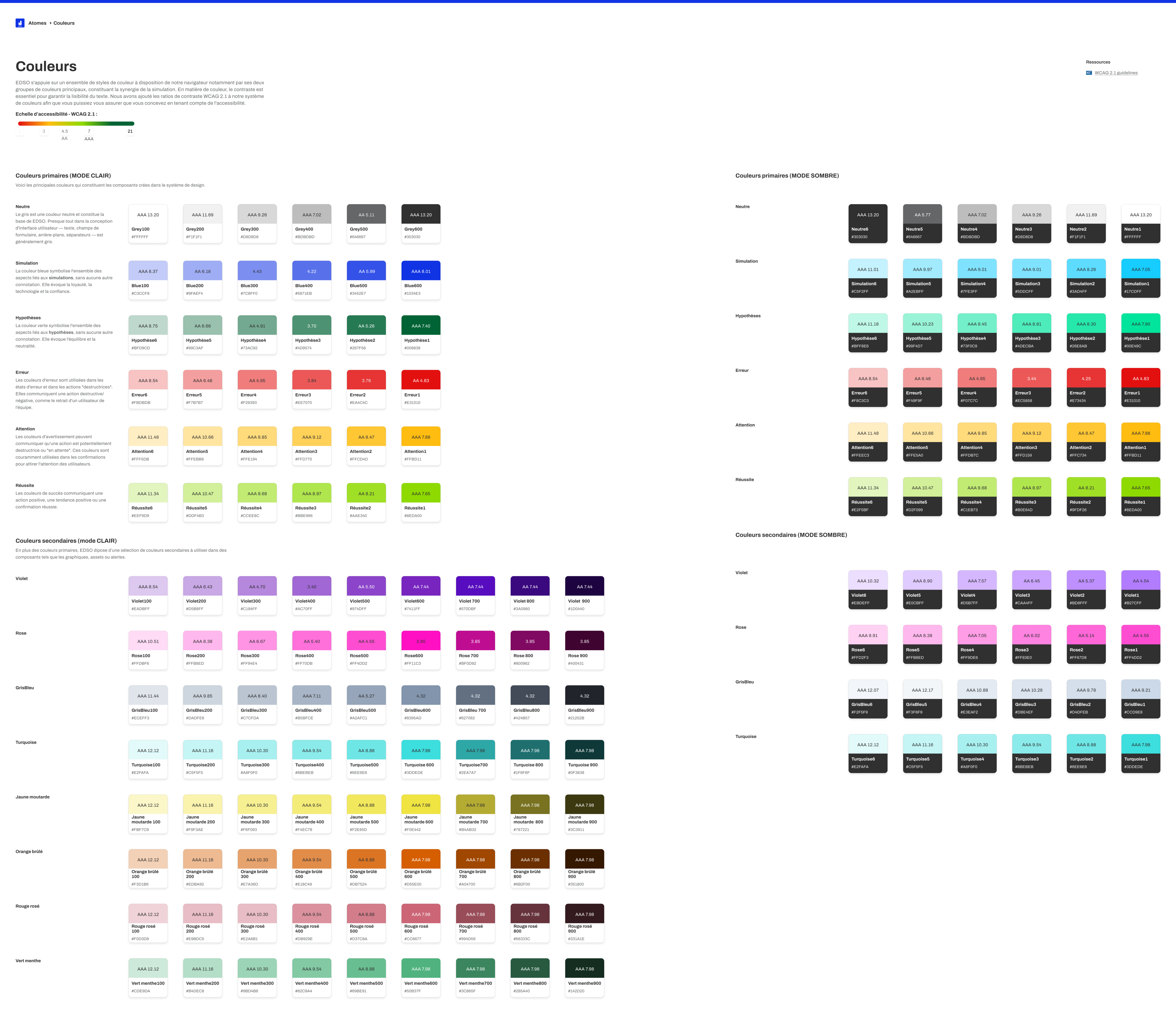The image size is (1176, 1013).
Task: Click dark-mode Erreur1 #E31010 swatch
Action: [1141, 387]
